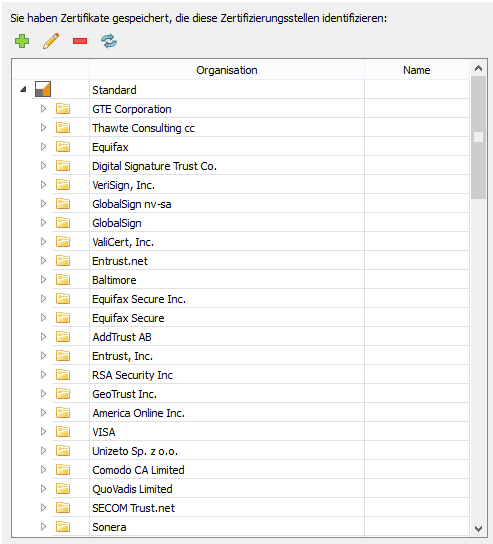Select the Baltimore row label
Screen dimensions: 493x544
click(x=114, y=280)
